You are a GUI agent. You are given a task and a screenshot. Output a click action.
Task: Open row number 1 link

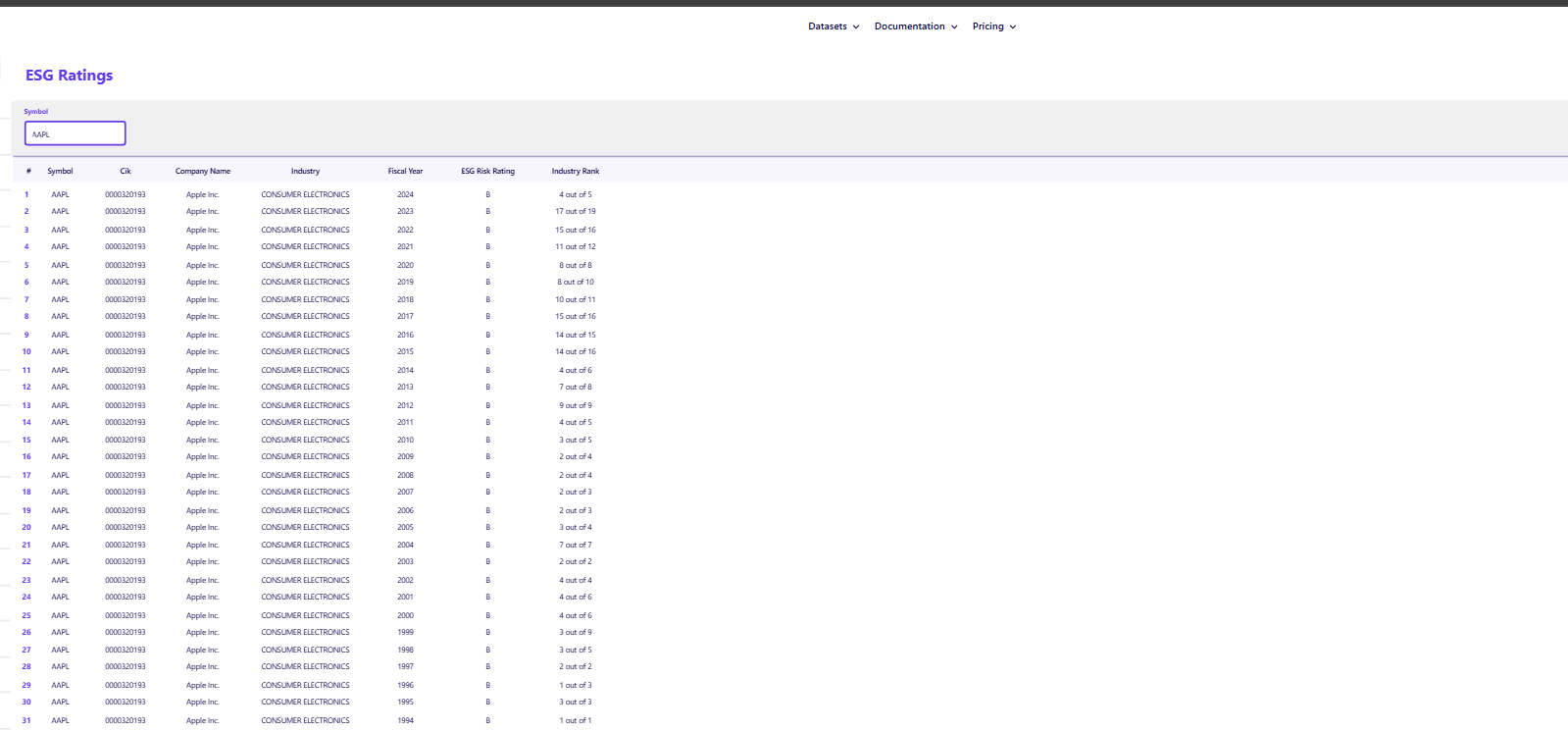pyautogui.click(x=26, y=194)
